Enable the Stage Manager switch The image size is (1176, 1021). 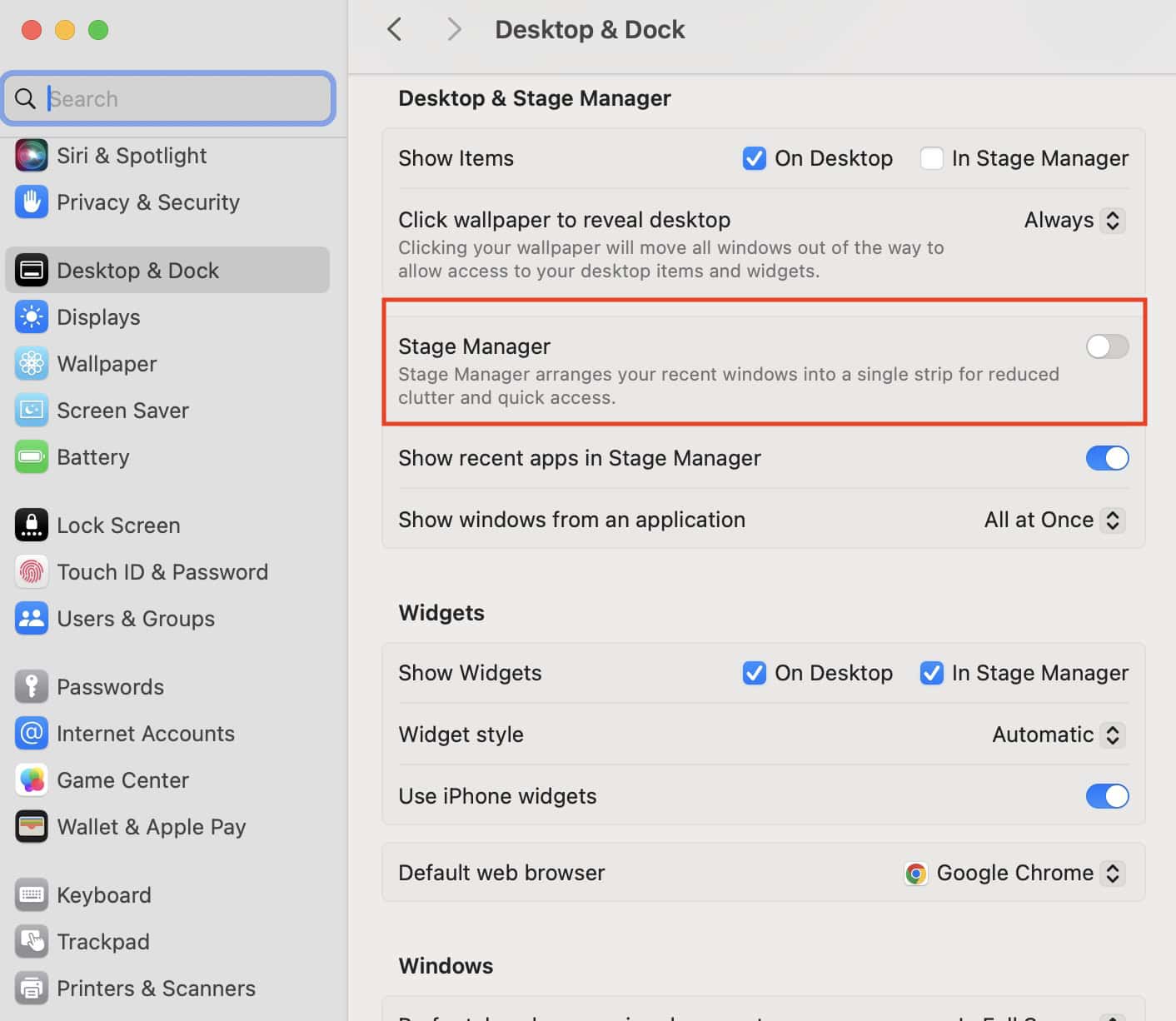(x=1107, y=346)
